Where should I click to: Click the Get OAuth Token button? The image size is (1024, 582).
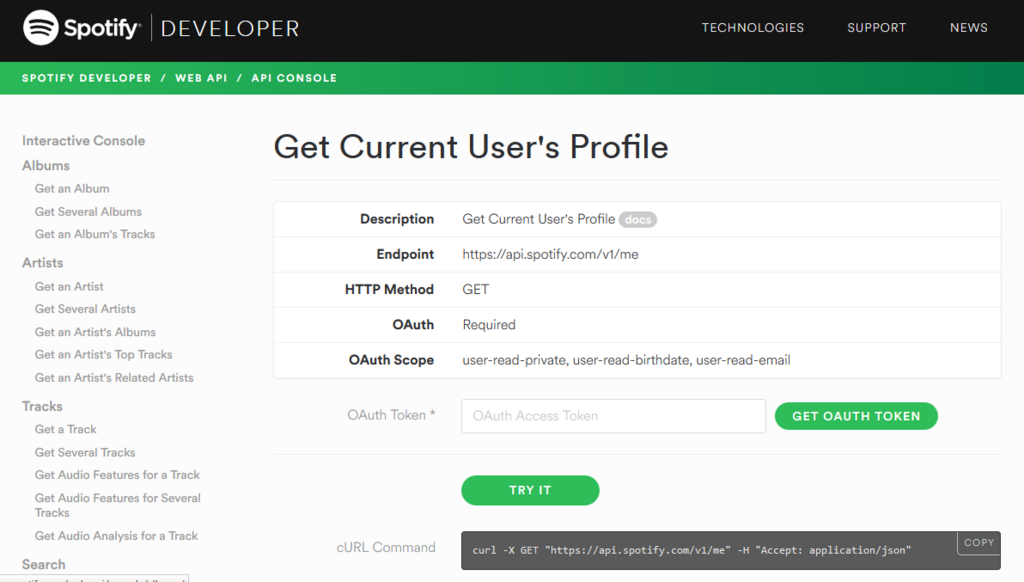856,416
